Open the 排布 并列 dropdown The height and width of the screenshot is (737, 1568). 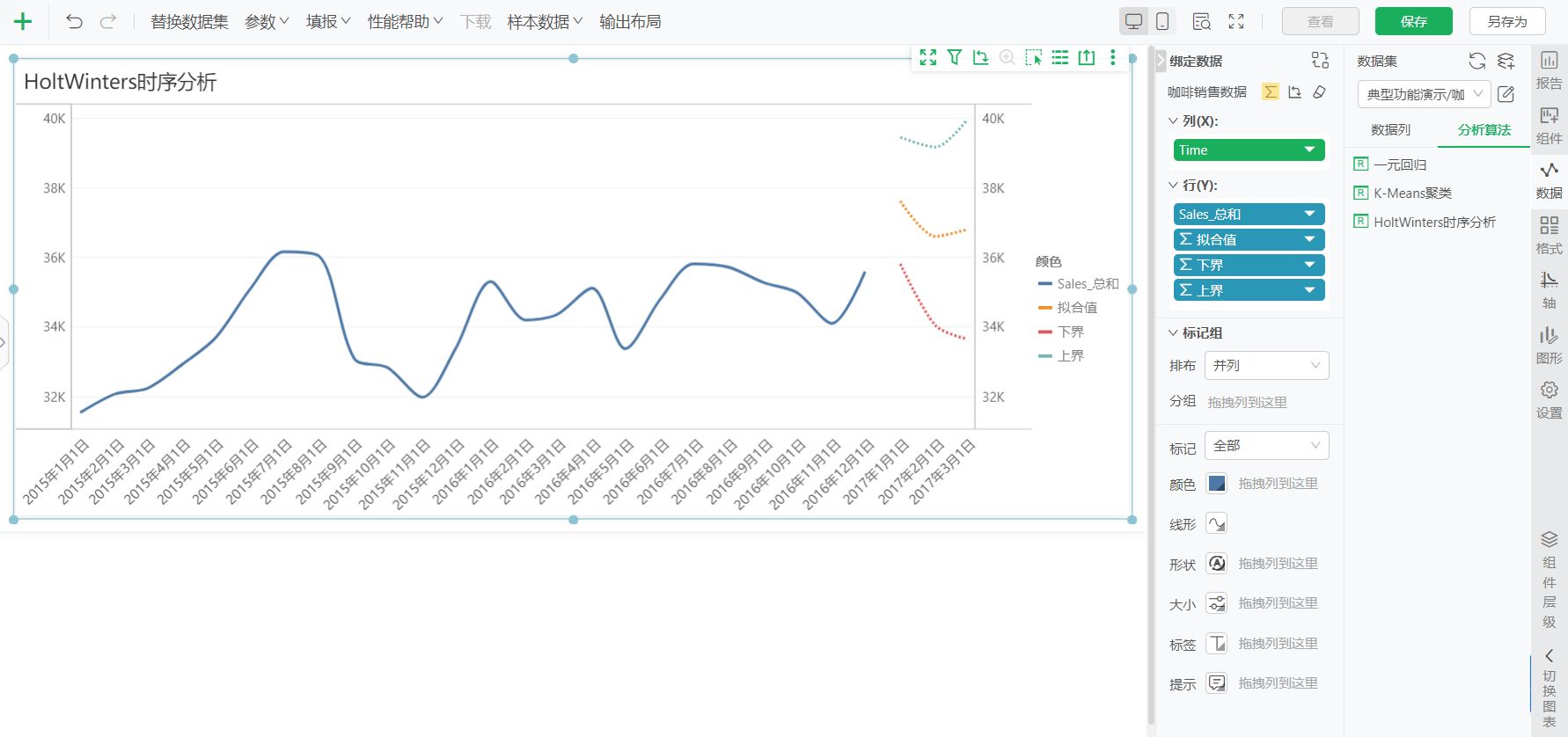pos(1266,365)
